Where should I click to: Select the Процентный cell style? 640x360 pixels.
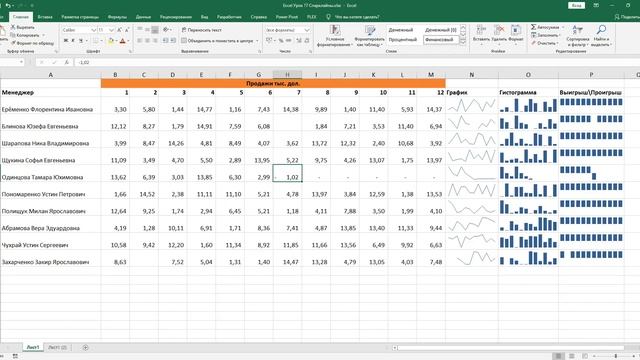403,40
